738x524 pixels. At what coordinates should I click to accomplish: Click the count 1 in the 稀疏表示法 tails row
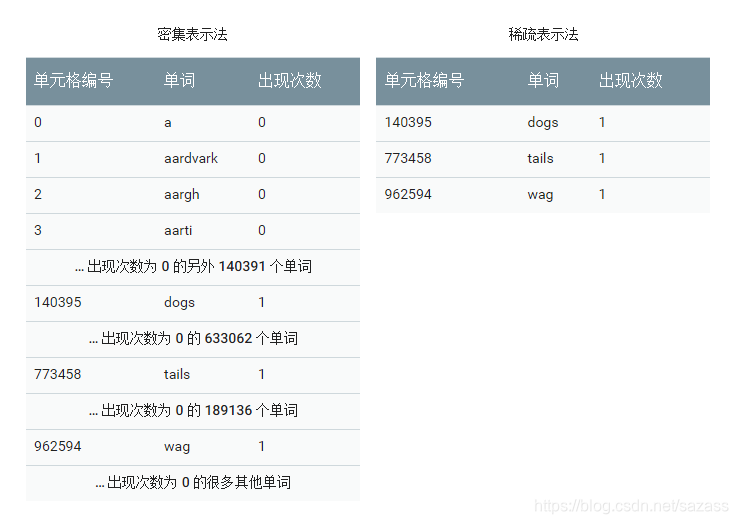[602, 158]
